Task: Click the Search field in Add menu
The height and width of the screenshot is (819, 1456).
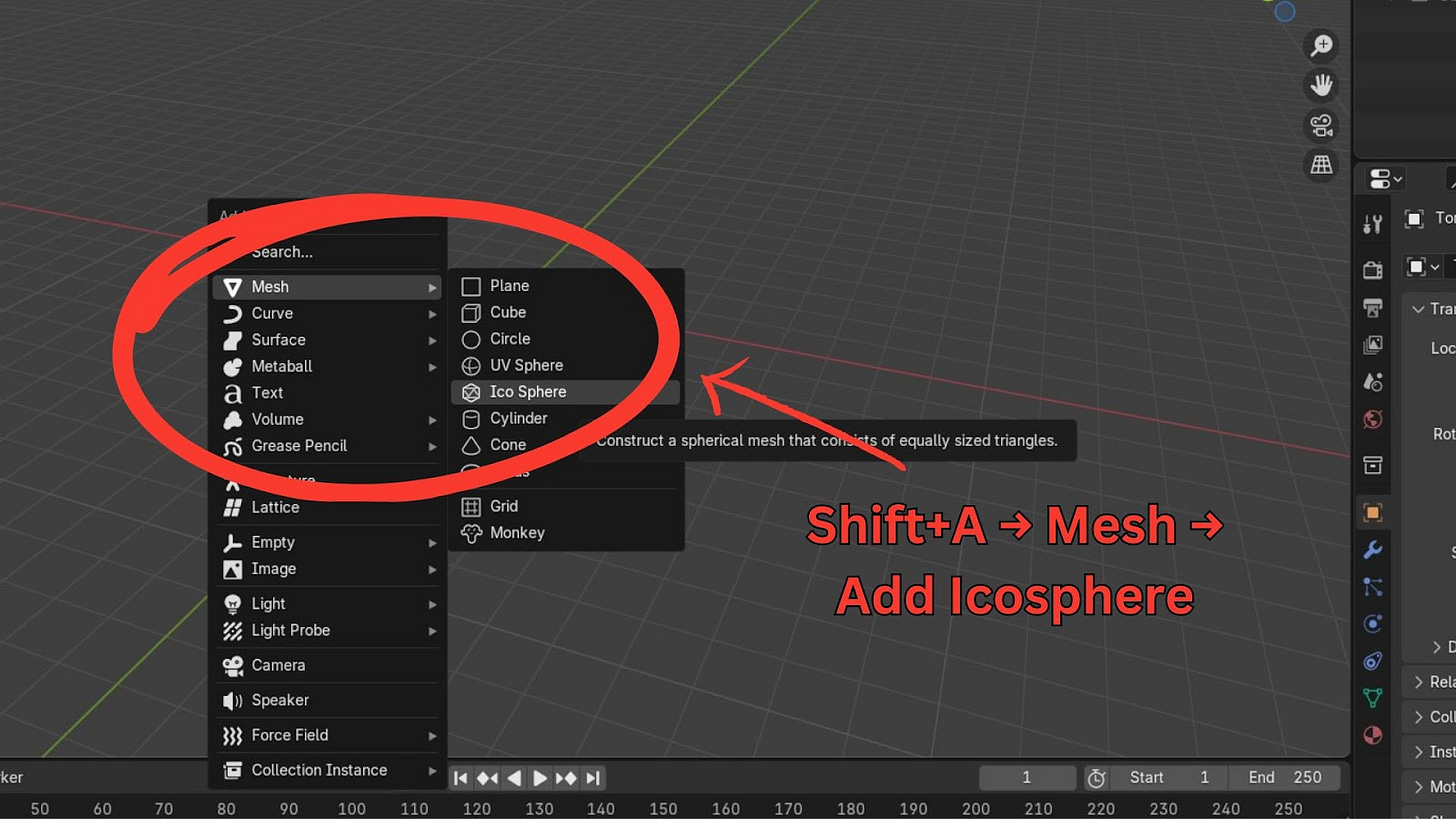Action: (x=327, y=252)
